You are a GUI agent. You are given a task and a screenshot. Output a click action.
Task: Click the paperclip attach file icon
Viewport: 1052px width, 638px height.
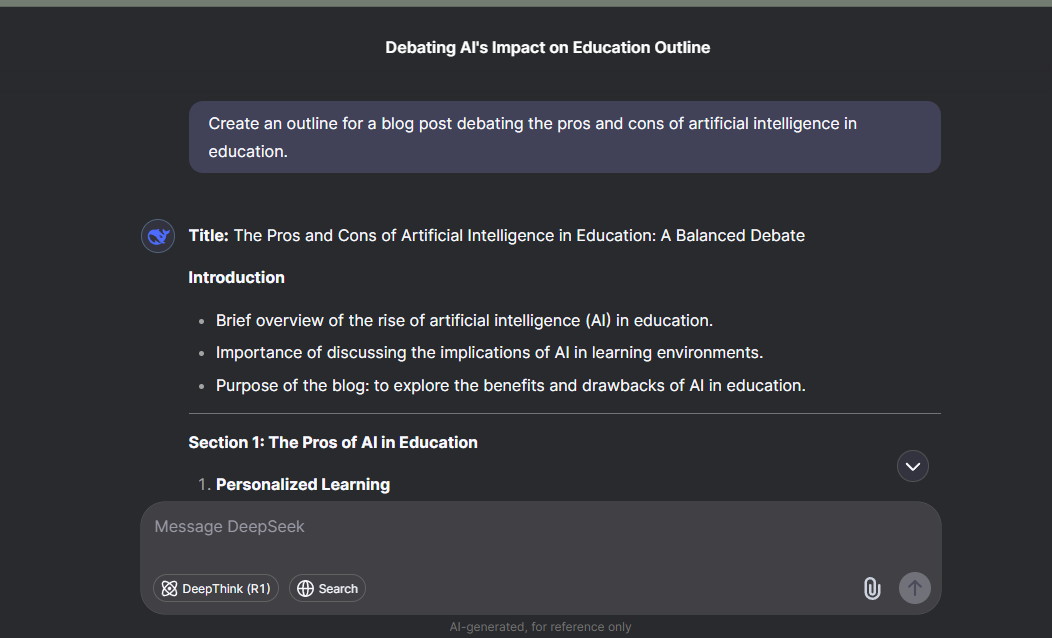872,588
